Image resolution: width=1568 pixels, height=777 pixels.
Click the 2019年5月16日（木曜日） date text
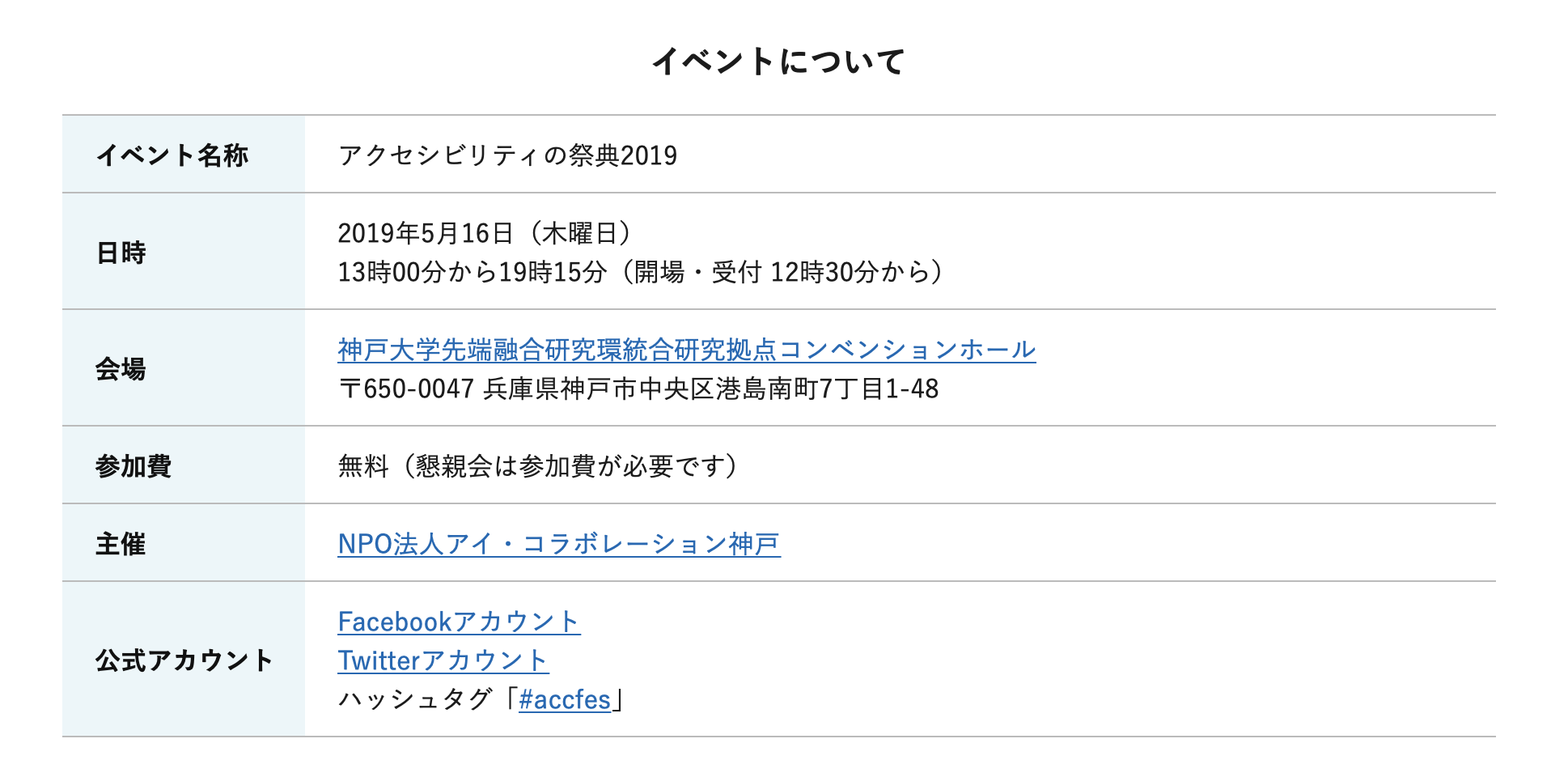coord(484,233)
